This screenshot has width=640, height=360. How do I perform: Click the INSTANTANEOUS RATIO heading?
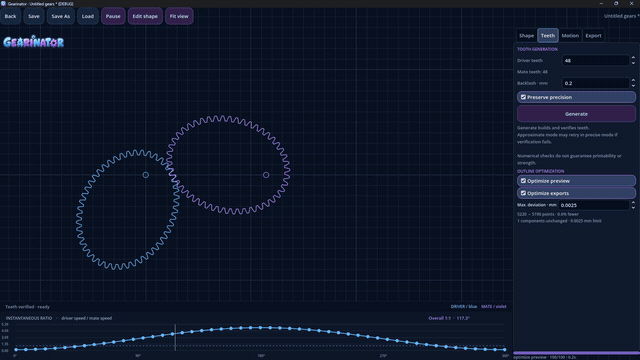(29, 318)
